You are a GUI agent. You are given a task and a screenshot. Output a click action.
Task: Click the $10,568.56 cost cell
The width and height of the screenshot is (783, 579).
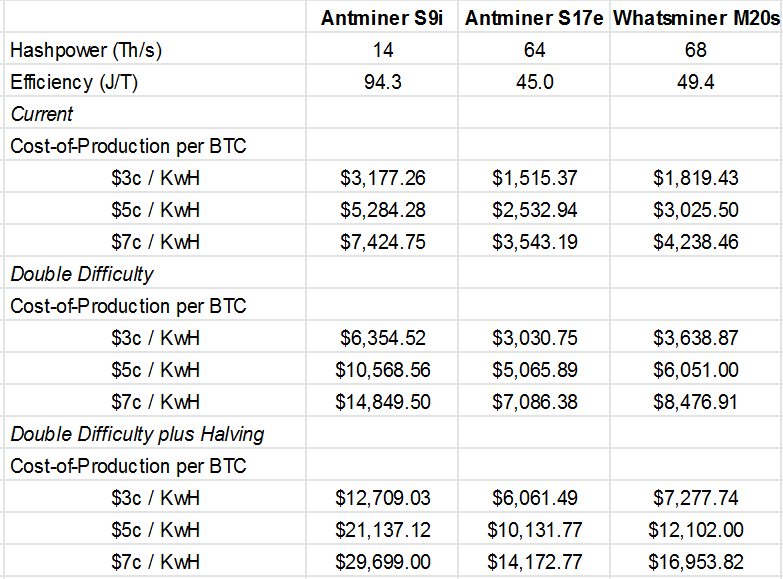tap(383, 370)
